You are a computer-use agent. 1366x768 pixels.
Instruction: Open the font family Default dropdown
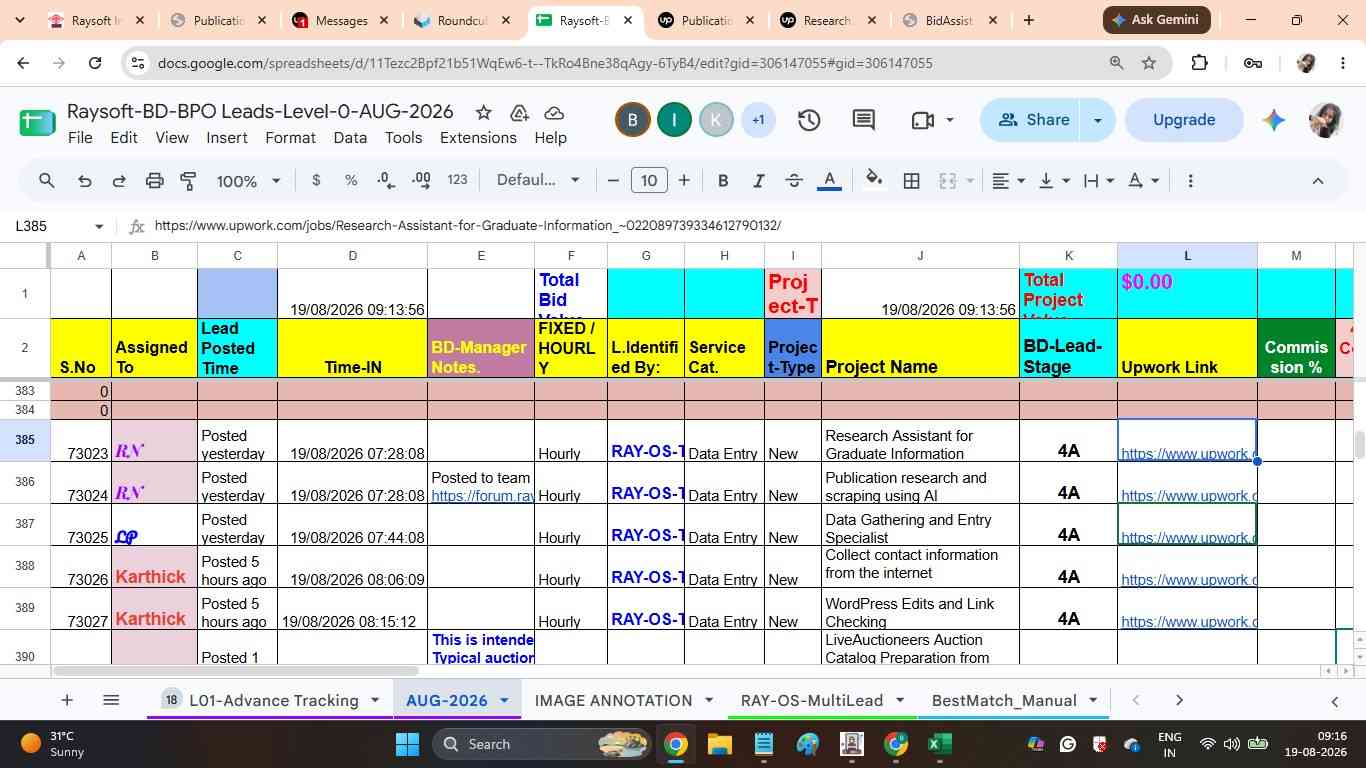click(x=538, y=180)
